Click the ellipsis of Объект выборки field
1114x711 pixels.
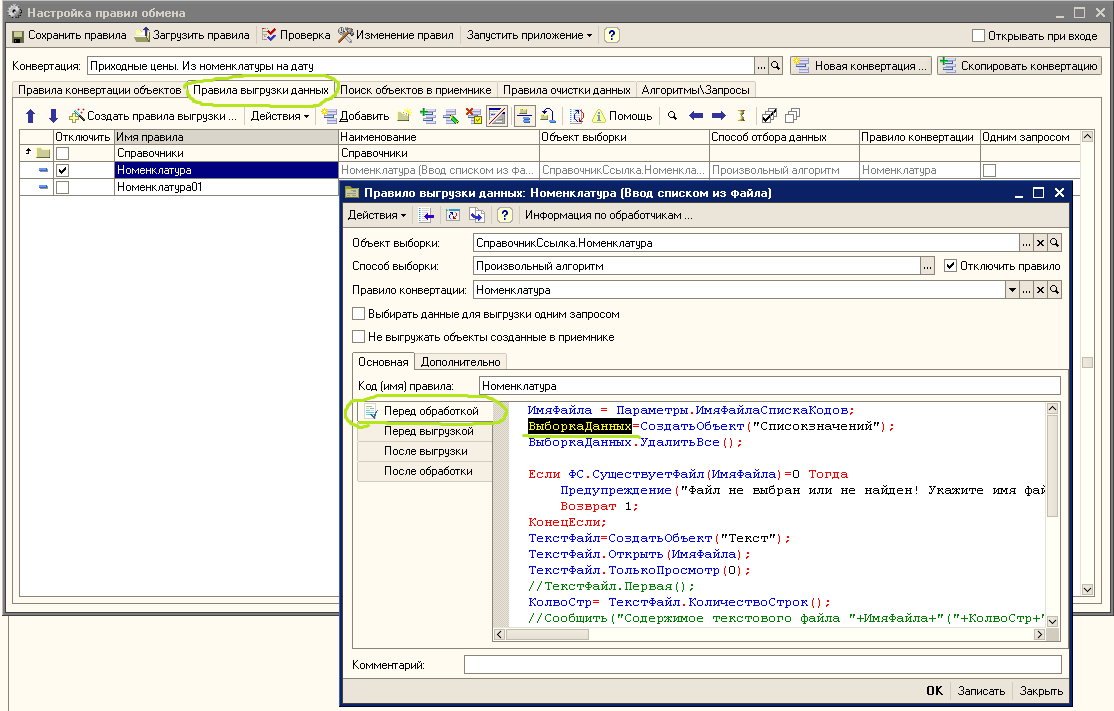click(1026, 243)
